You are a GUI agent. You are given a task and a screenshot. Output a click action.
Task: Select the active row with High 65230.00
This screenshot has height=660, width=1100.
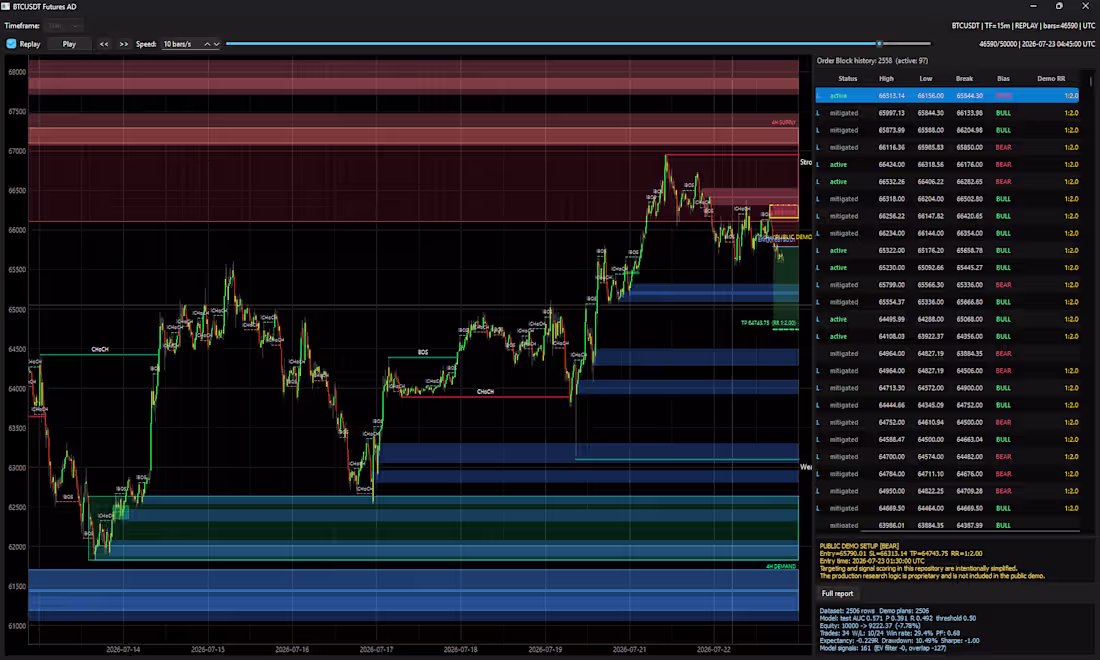(x=947, y=267)
